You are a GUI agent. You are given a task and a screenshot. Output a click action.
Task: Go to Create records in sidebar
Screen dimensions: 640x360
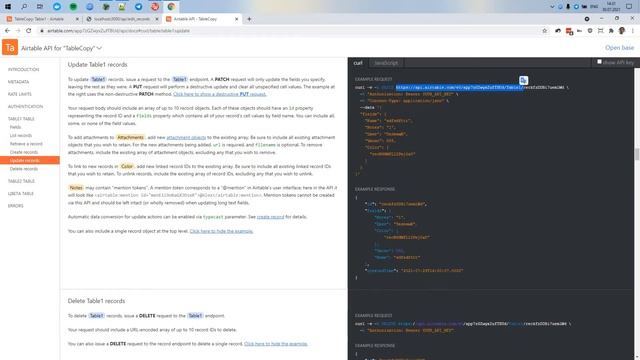click(x=24, y=152)
